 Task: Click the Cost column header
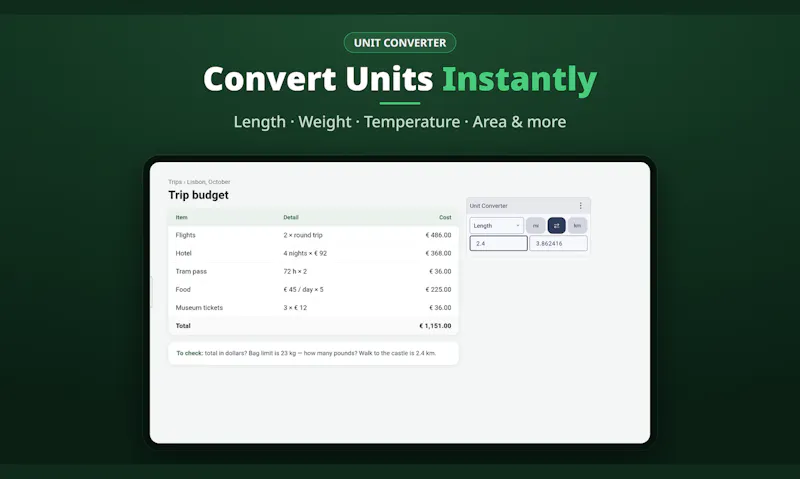(445, 217)
